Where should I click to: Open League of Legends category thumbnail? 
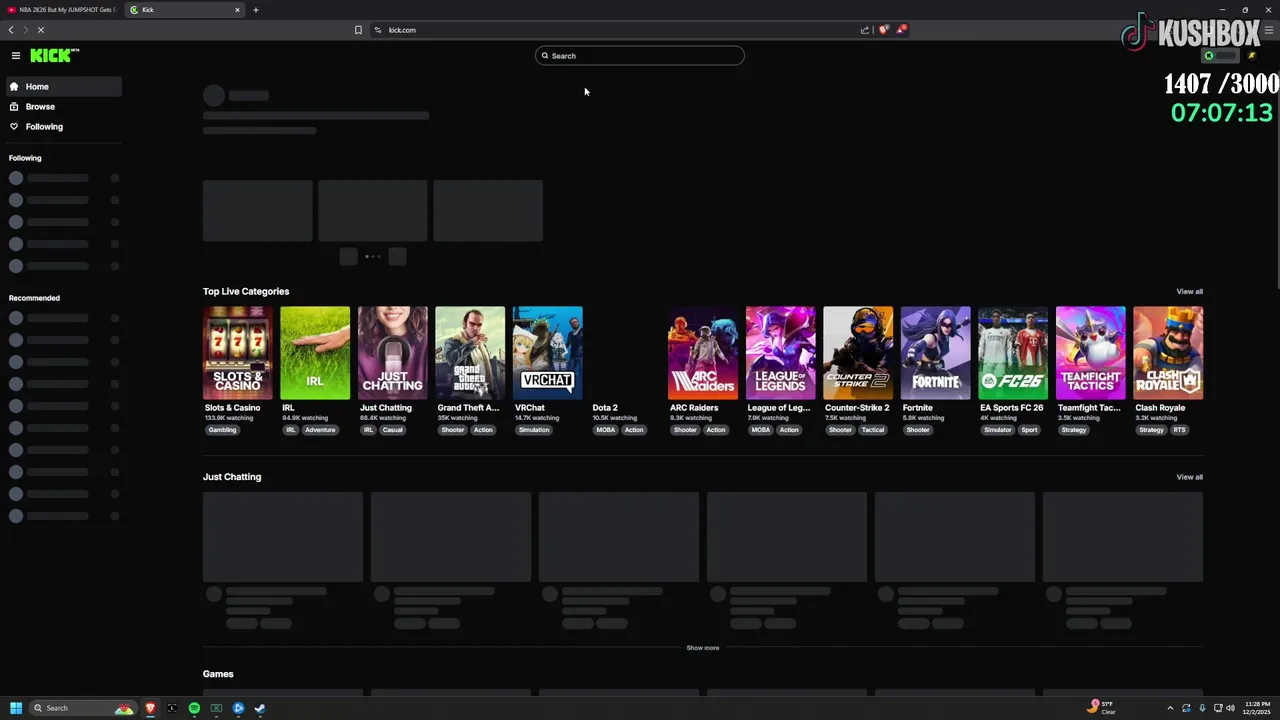click(781, 353)
